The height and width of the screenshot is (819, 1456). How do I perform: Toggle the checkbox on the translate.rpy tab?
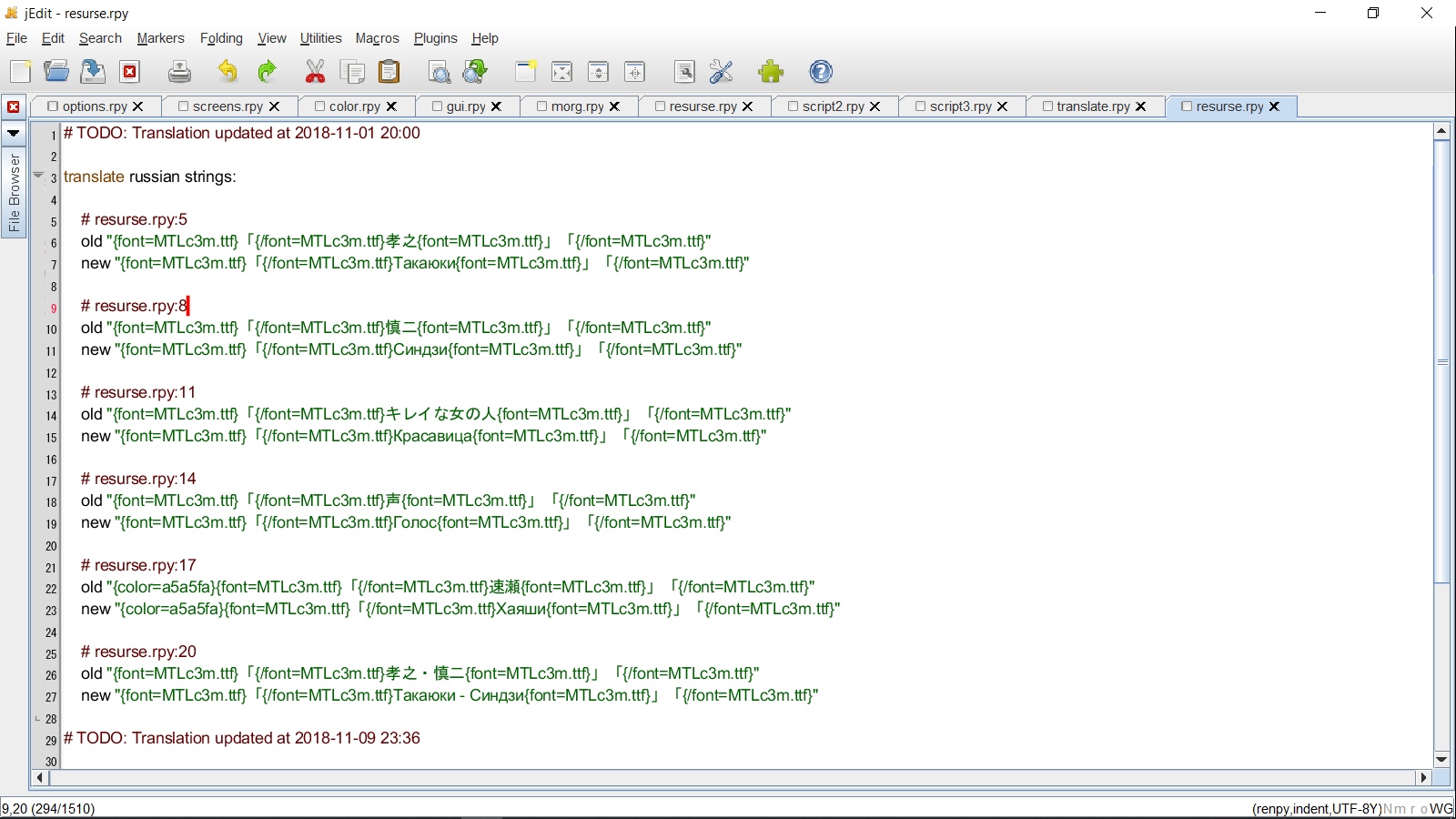pyautogui.click(x=1047, y=106)
